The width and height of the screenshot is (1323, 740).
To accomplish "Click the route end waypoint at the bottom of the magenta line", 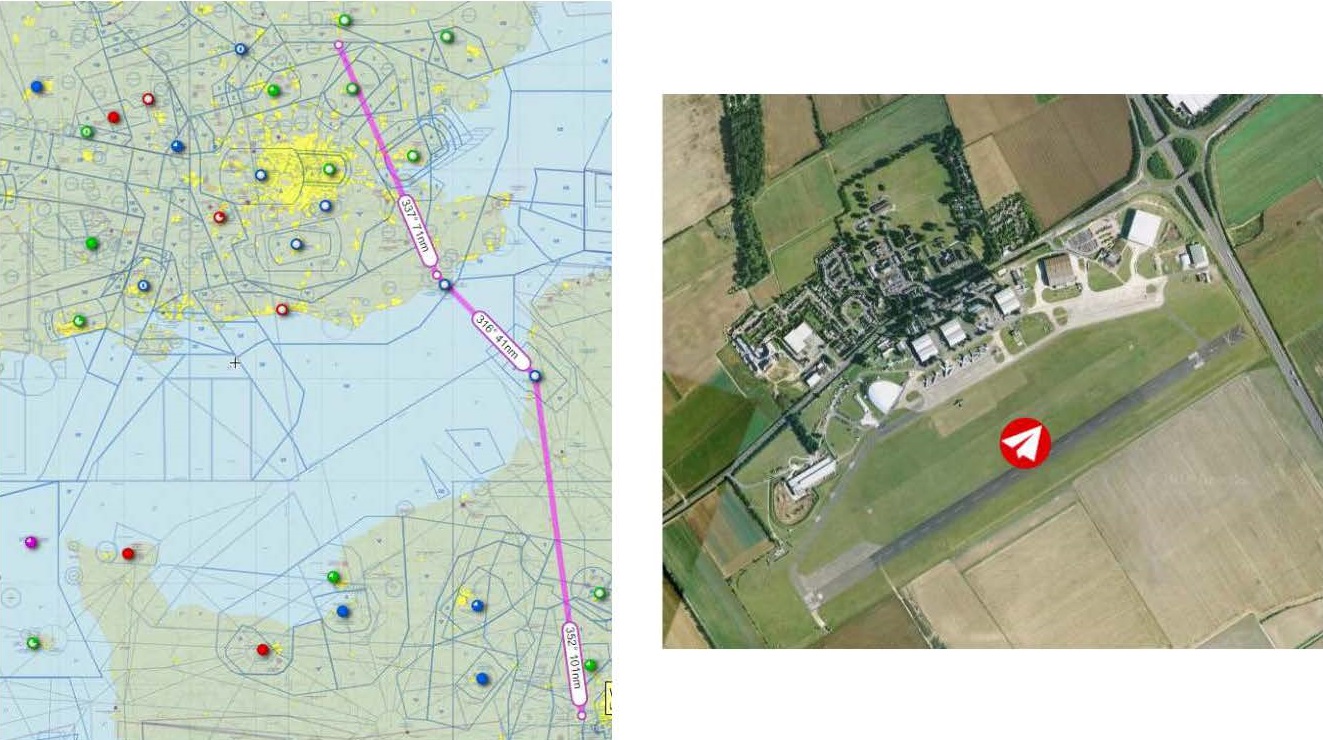I will [581, 715].
